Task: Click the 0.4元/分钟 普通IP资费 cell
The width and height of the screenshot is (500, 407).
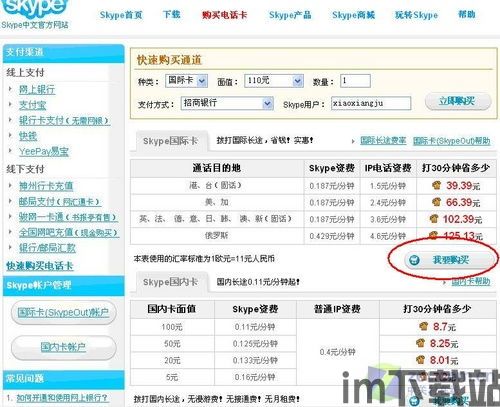Action: point(338,352)
